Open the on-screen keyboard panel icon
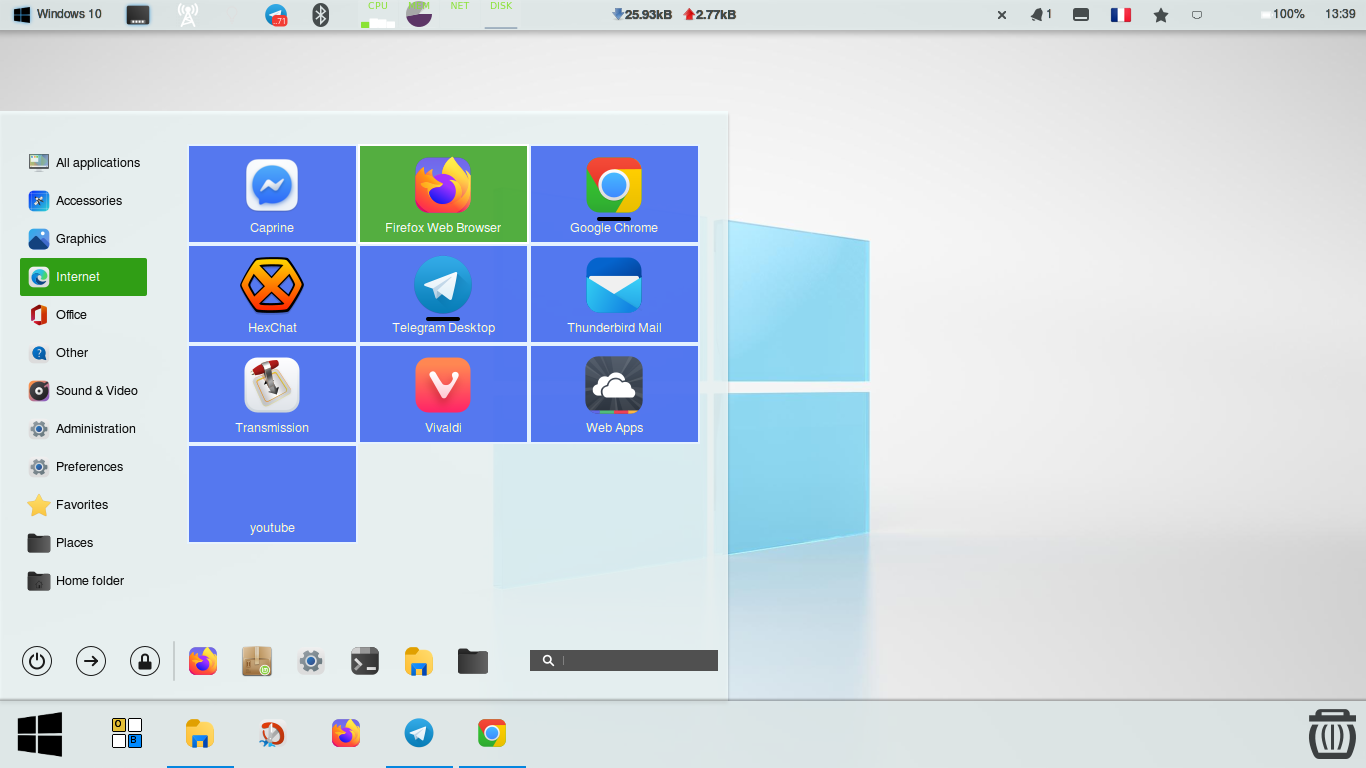Screen dimensions: 1366x768 point(138,15)
